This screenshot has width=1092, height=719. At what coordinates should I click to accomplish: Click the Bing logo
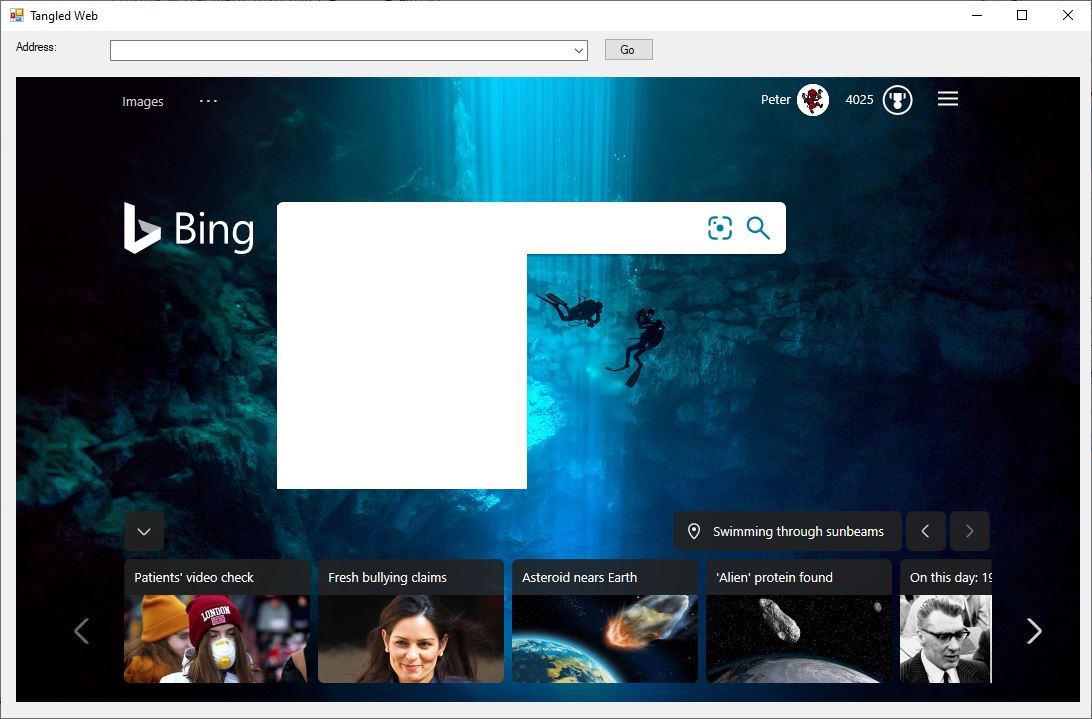tap(189, 228)
